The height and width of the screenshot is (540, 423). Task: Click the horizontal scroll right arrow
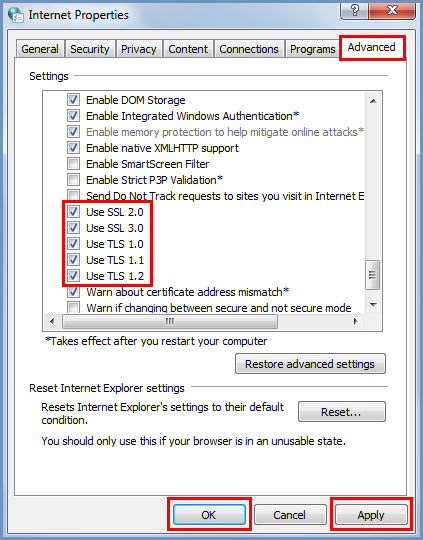pos(356,321)
